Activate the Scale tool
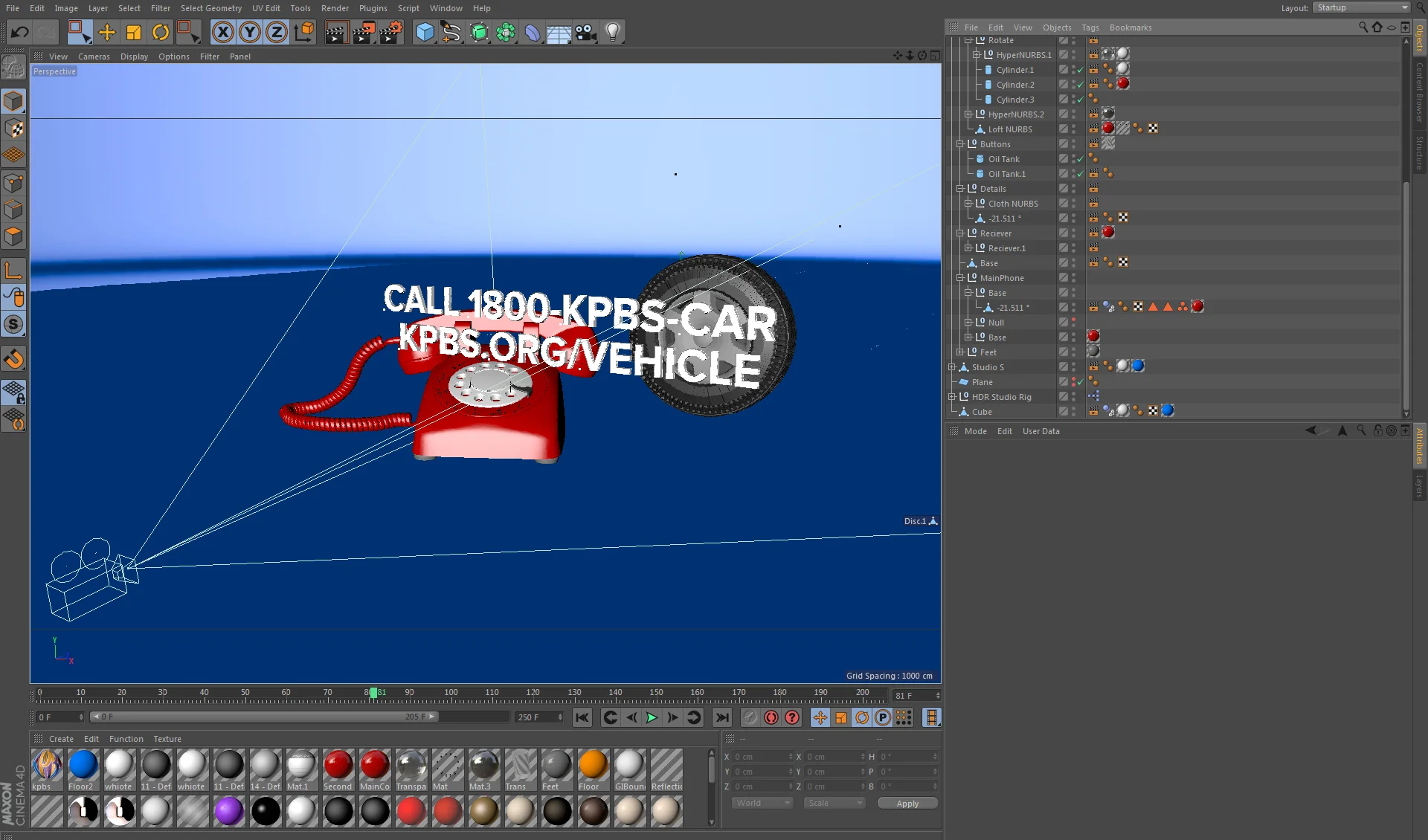This screenshot has height=840, width=1428. (x=134, y=32)
